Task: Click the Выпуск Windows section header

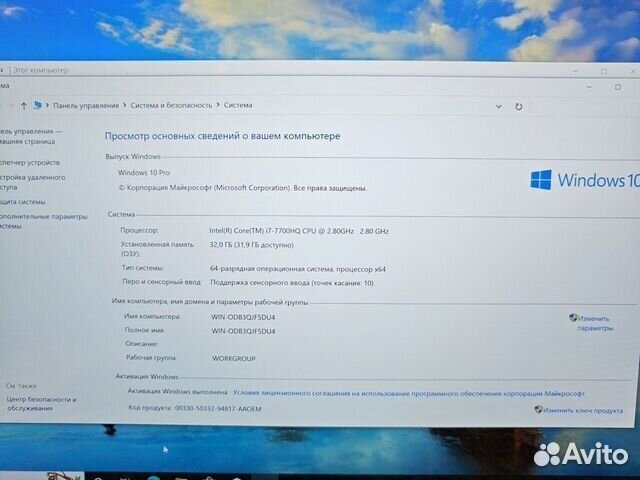Action: tap(133, 156)
